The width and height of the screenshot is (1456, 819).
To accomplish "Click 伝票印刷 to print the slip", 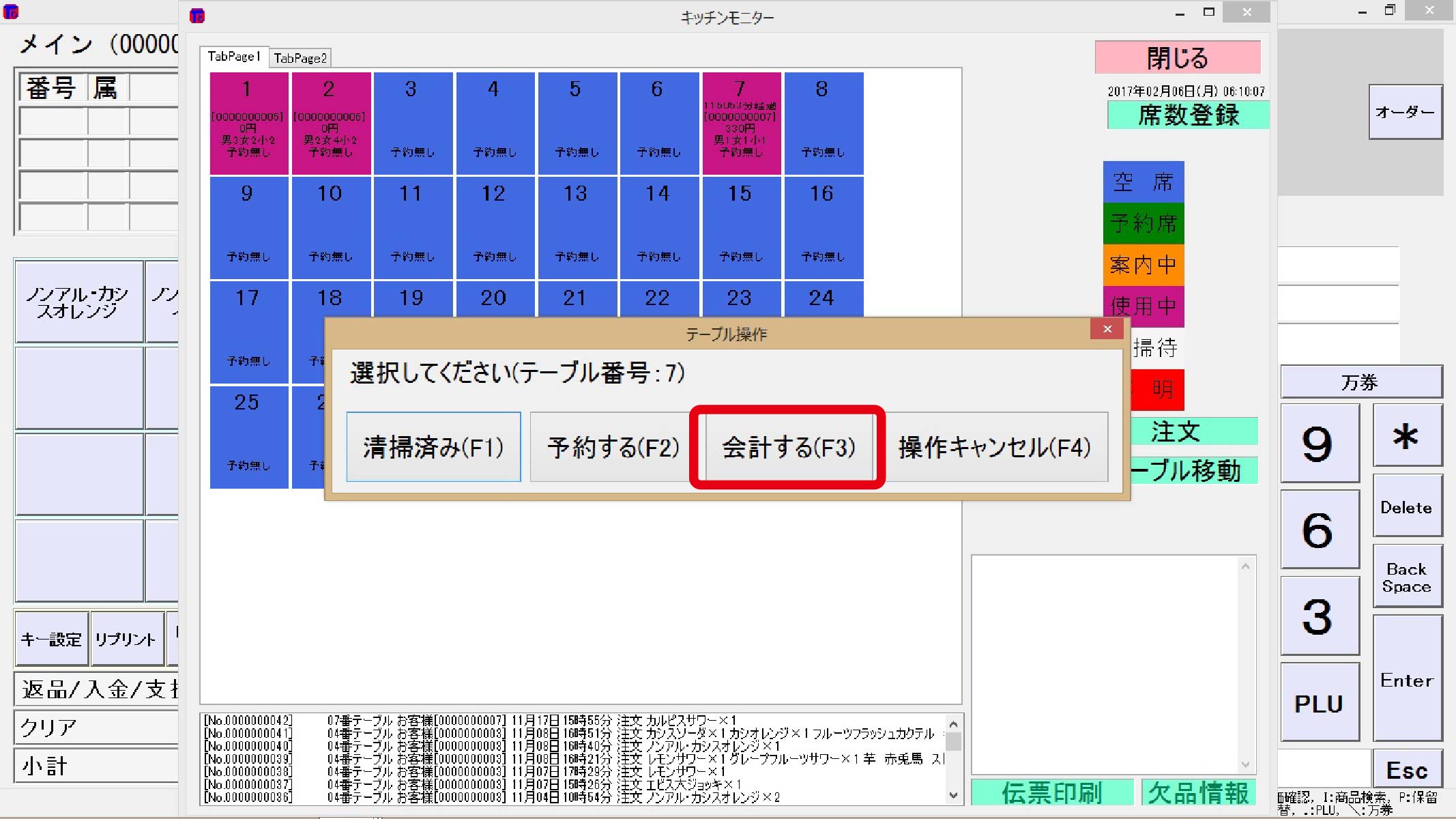I will [x=1052, y=792].
